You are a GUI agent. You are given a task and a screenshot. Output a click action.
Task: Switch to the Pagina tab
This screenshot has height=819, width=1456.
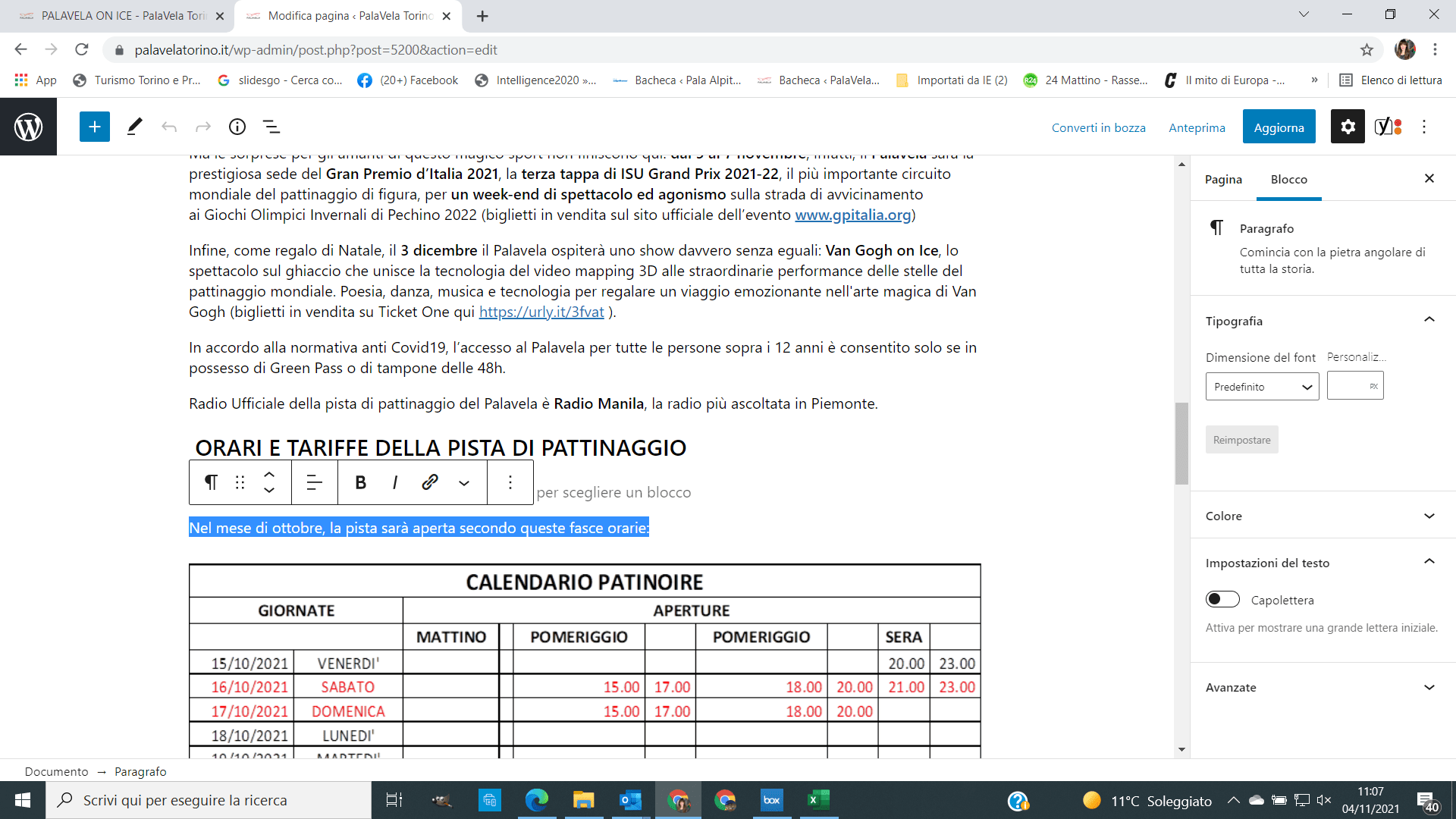coord(1223,179)
